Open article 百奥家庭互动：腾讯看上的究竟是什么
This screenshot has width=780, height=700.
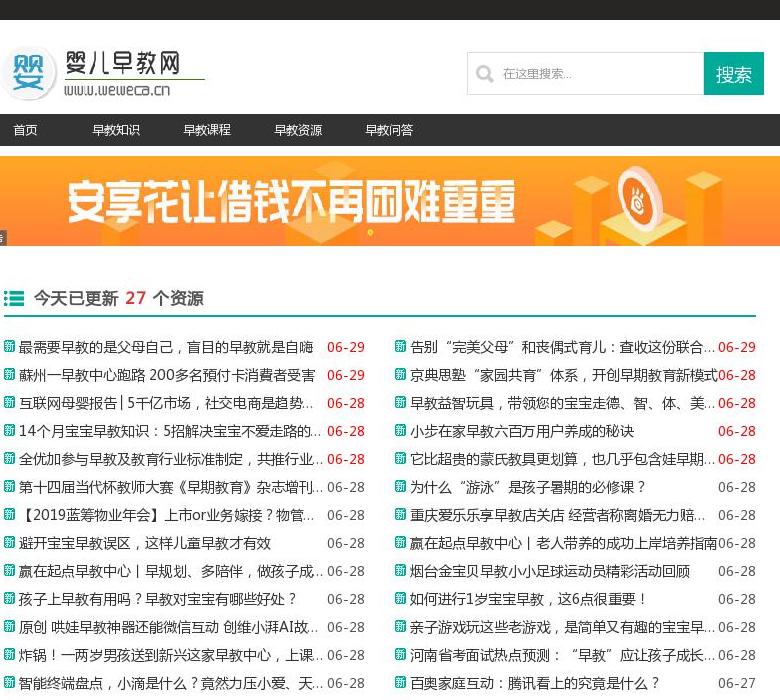click(x=535, y=683)
